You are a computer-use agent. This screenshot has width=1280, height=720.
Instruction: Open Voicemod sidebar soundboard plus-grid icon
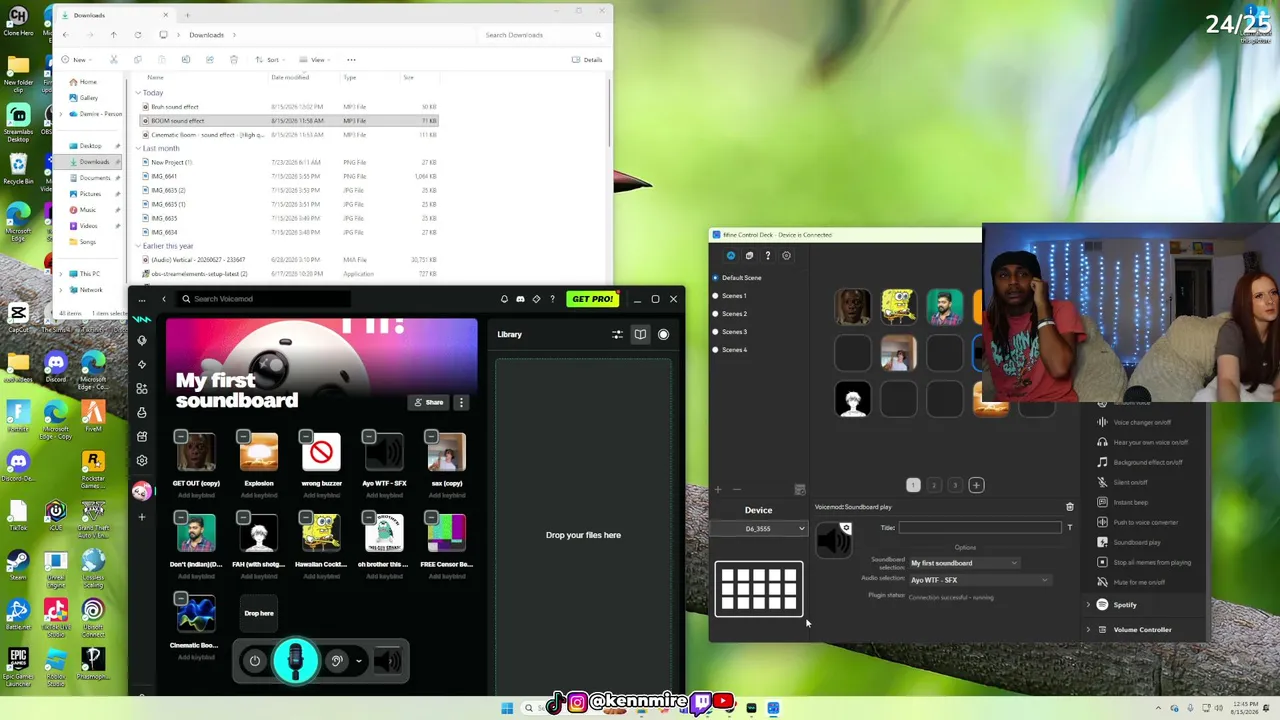142,389
